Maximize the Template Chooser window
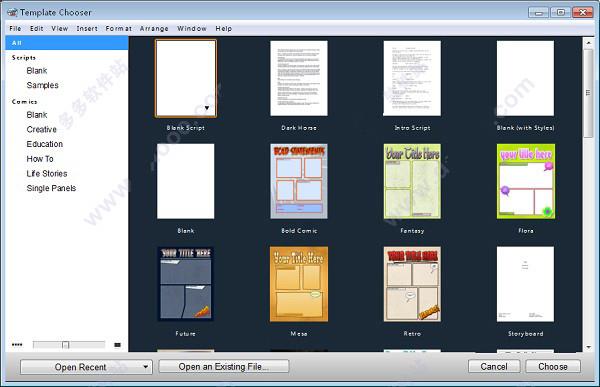600x387 pixels. click(561, 13)
